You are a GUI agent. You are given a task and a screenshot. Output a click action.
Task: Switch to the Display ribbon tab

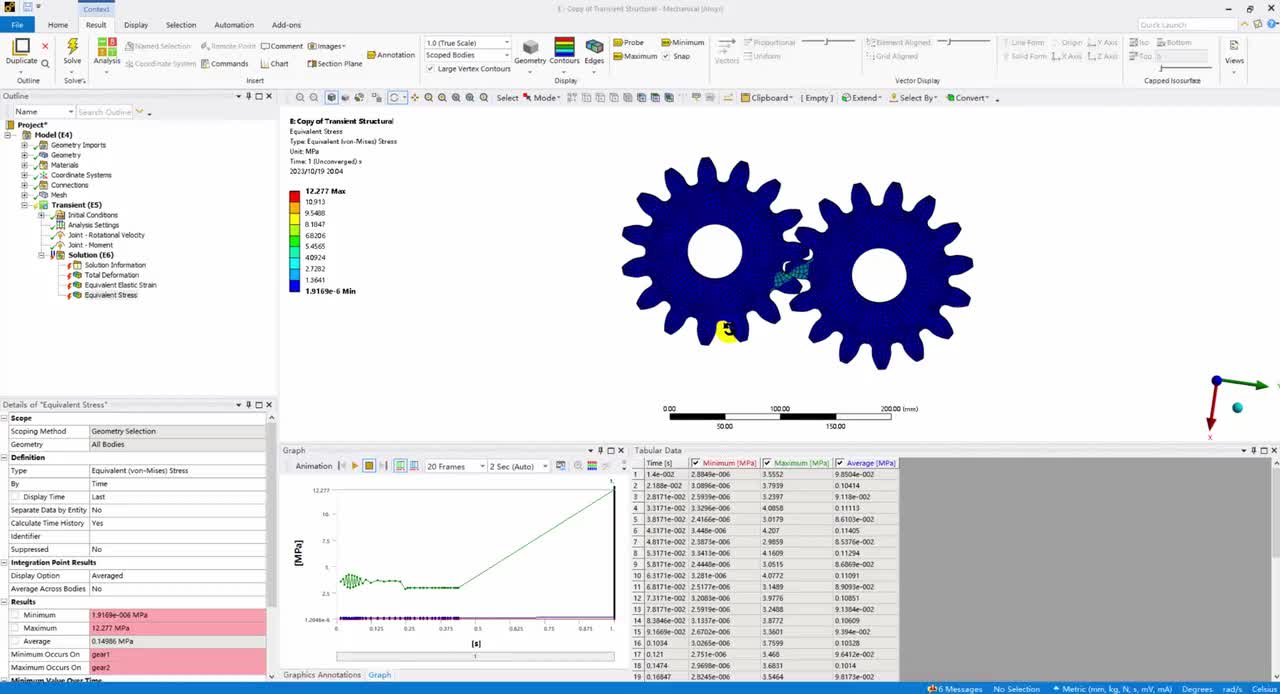(x=136, y=25)
